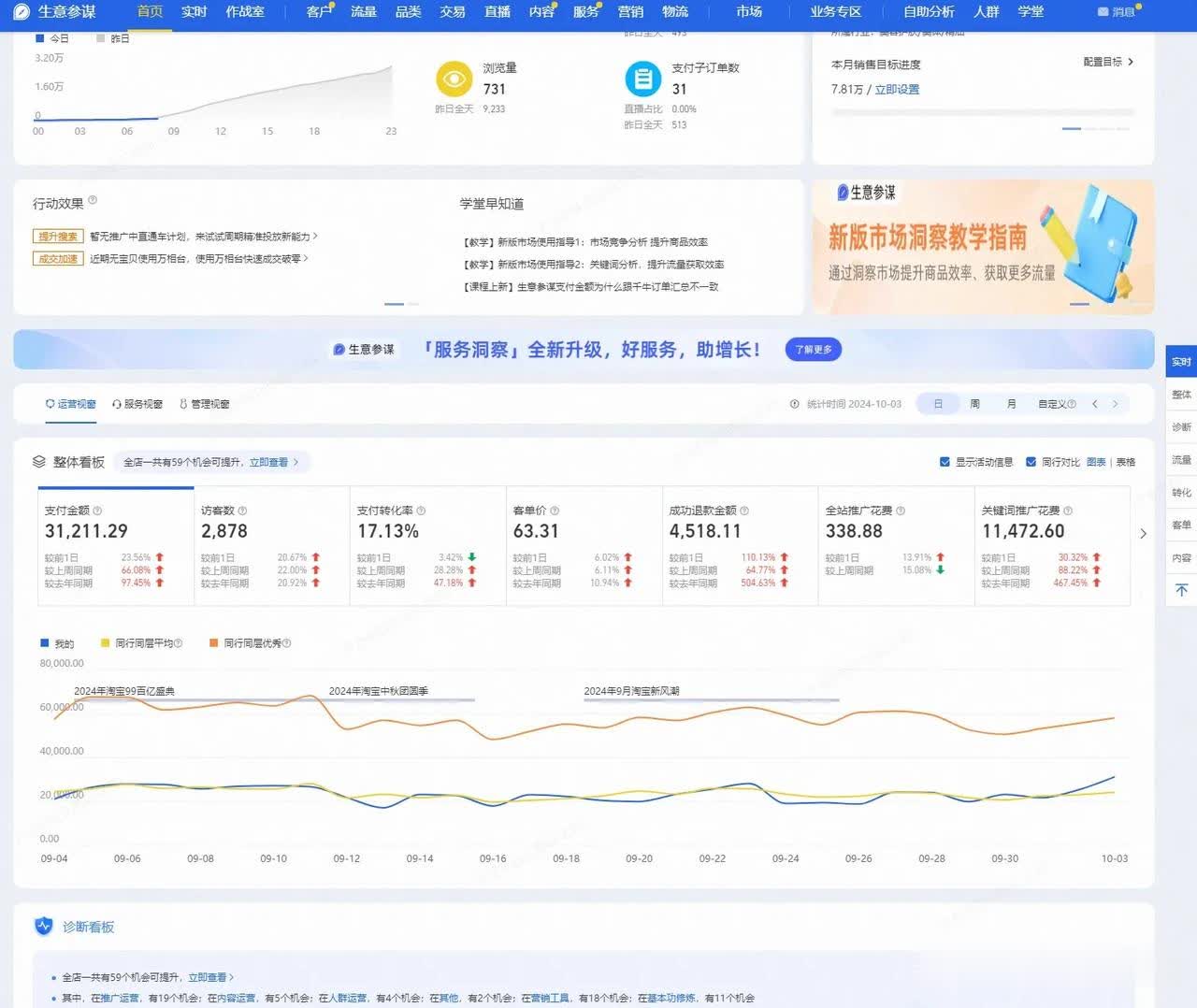1197x1008 pixels.
Task: Click the help icon beside 访客数
Action: click(x=242, y=511)
